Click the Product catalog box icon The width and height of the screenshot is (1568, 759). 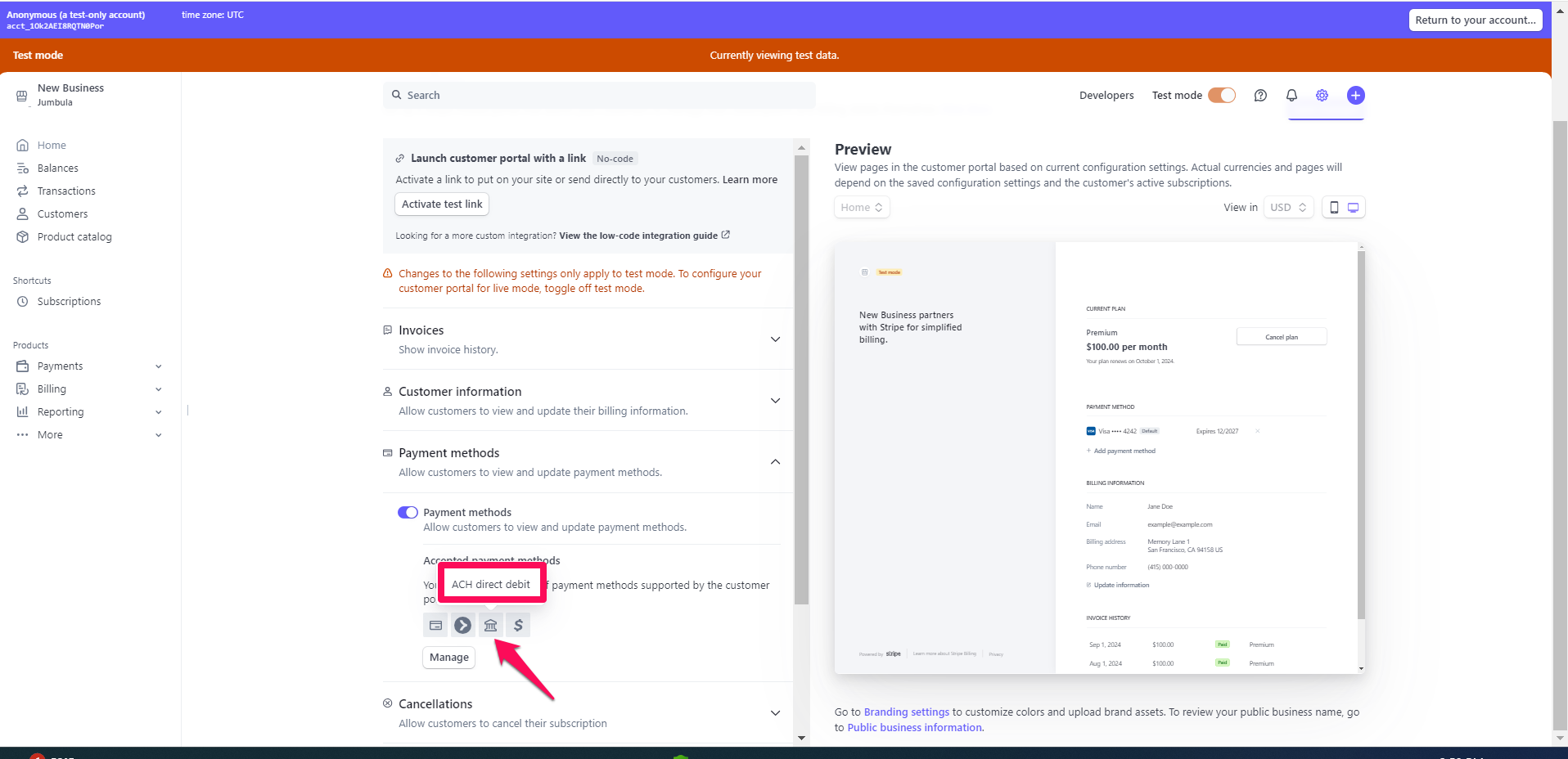point(22,236)
